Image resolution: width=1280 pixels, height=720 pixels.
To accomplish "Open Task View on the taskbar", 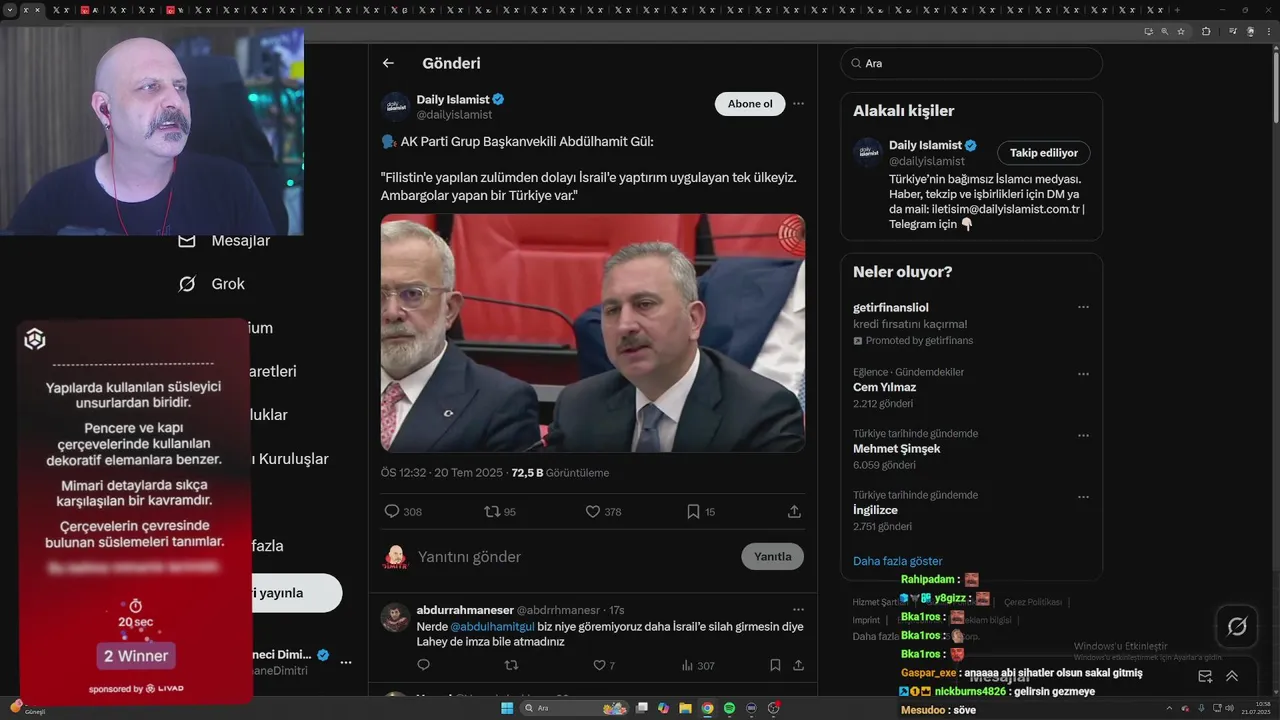I will 641,708.
